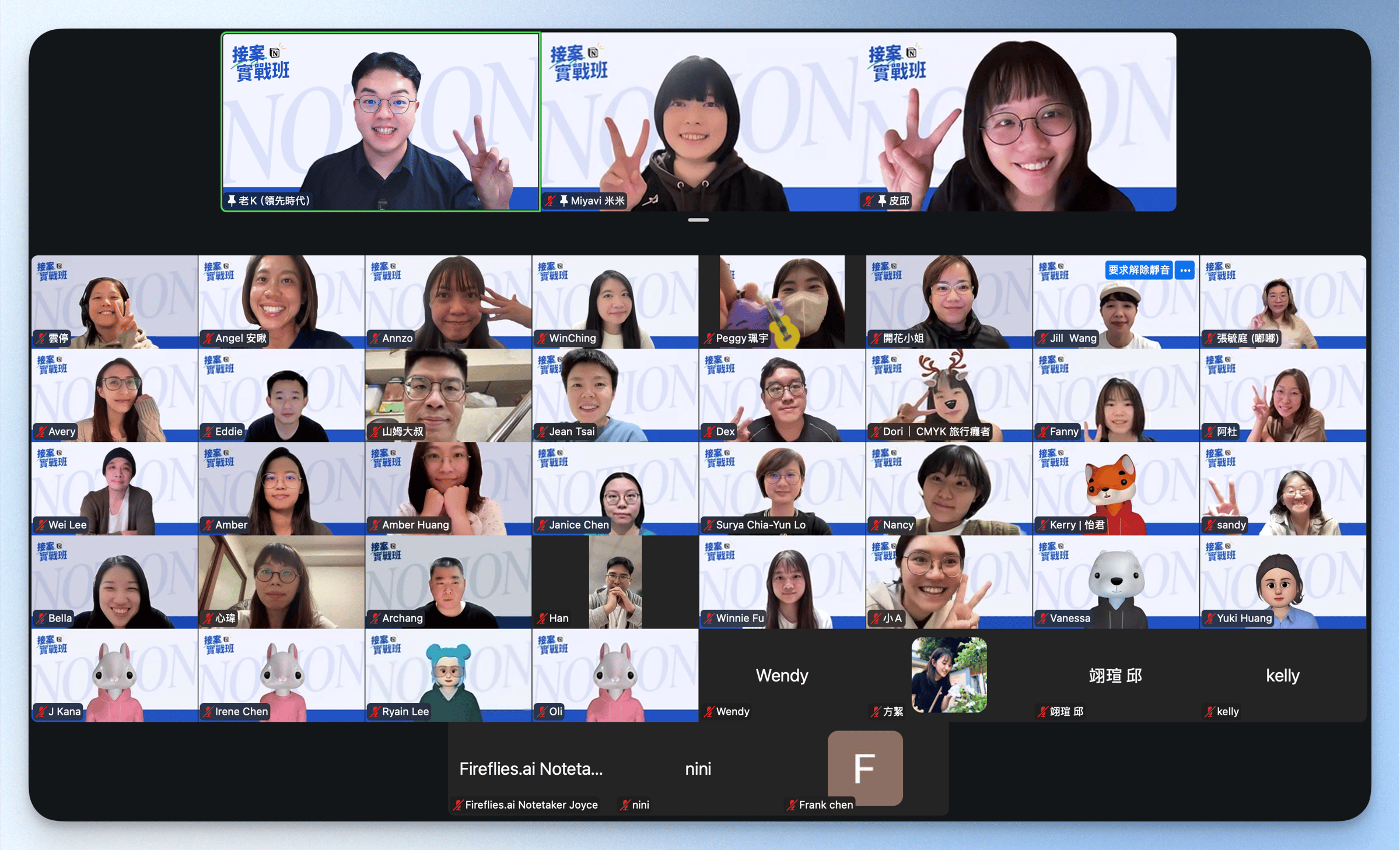
Task: Click the muted mic icon beside Frank chen
Action: point(792,805)
